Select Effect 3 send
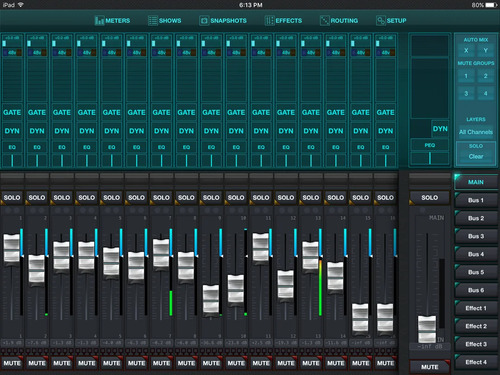Screen dimensions: 500x375 coord(476,344)
